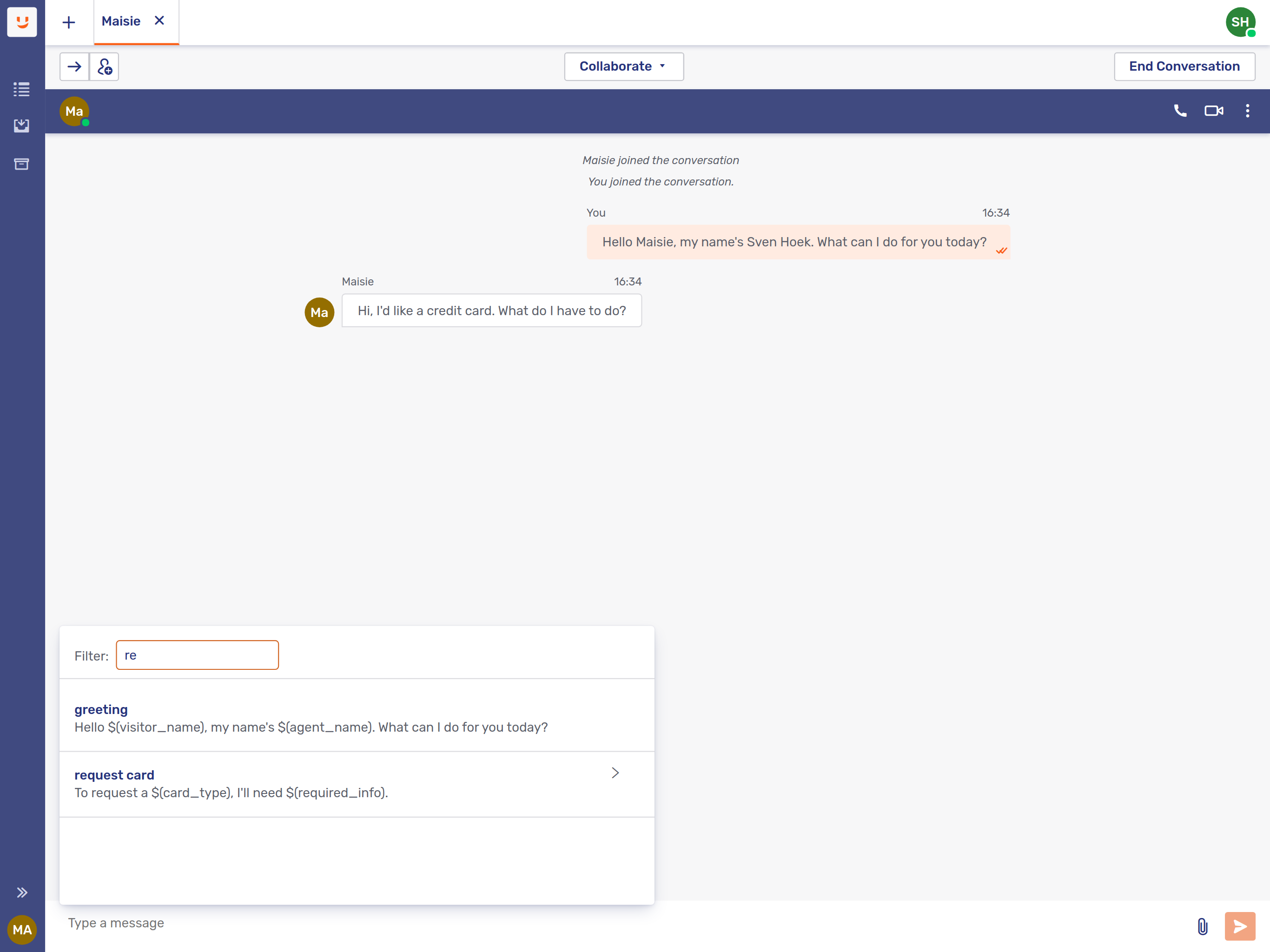Open the Collaborate dropdown
Viewport: 1270px width, 952px height.
pos(623,66)
